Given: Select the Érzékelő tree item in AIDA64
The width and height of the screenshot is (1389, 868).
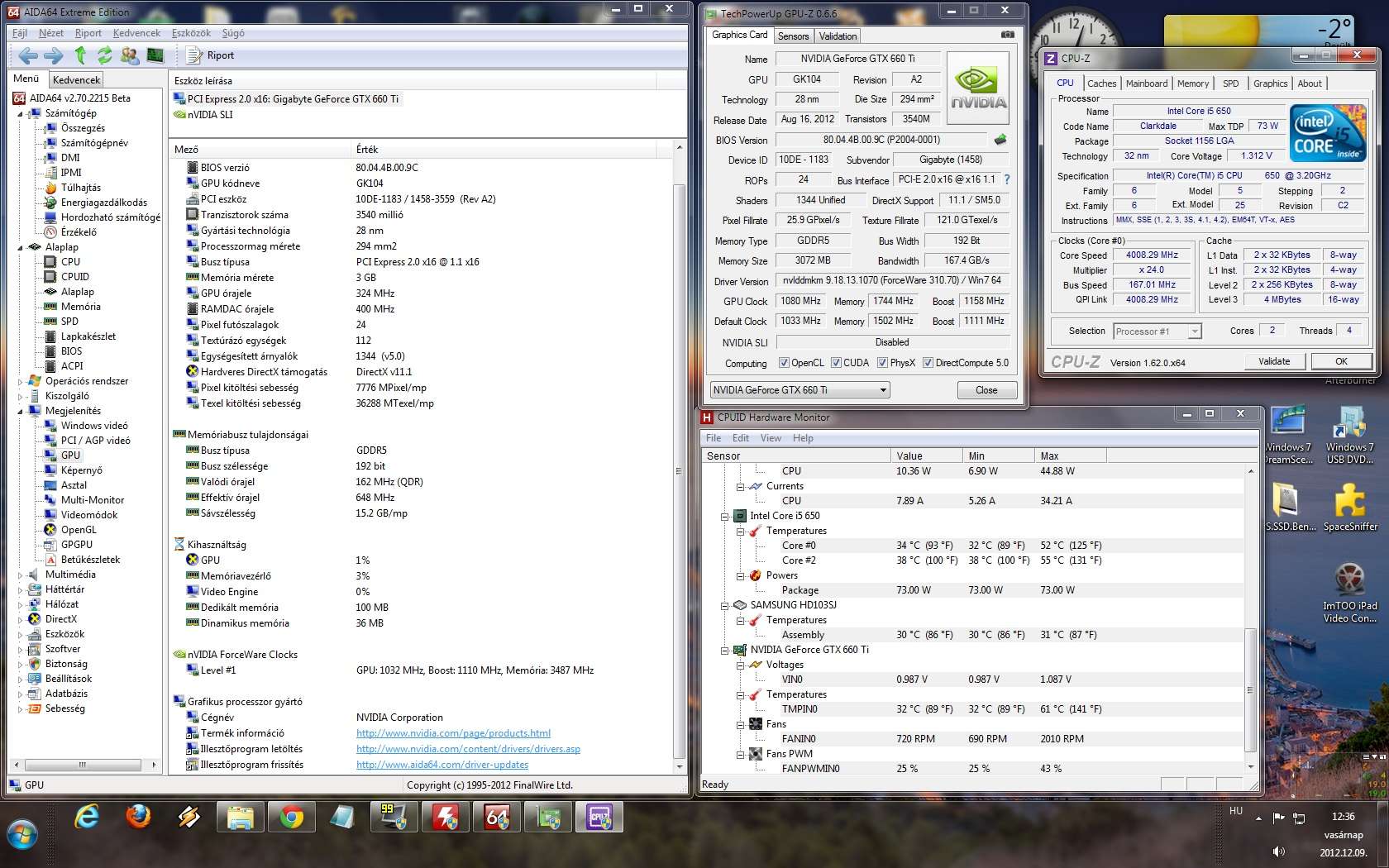Looking at the screenshot, I should click(78, 232).
